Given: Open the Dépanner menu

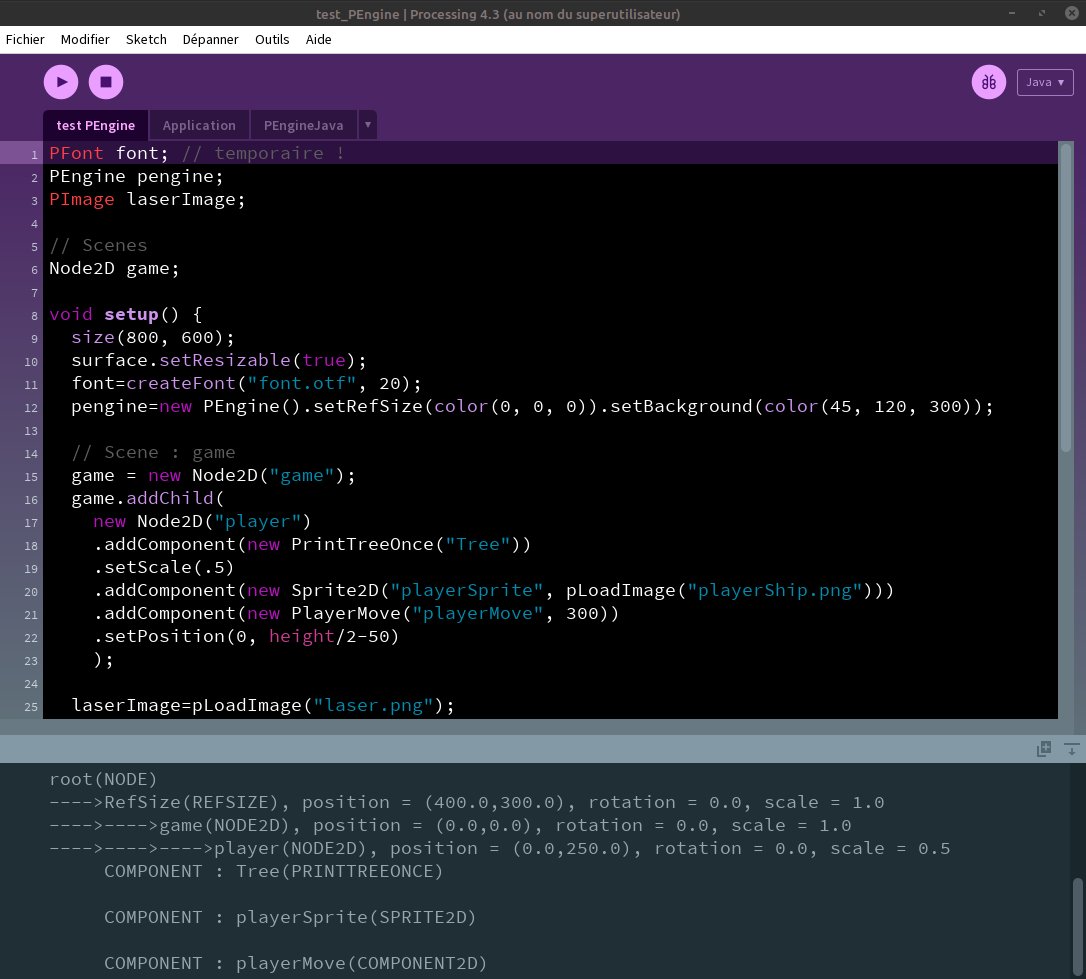Looking at the screenshot, I should [210, 39].
